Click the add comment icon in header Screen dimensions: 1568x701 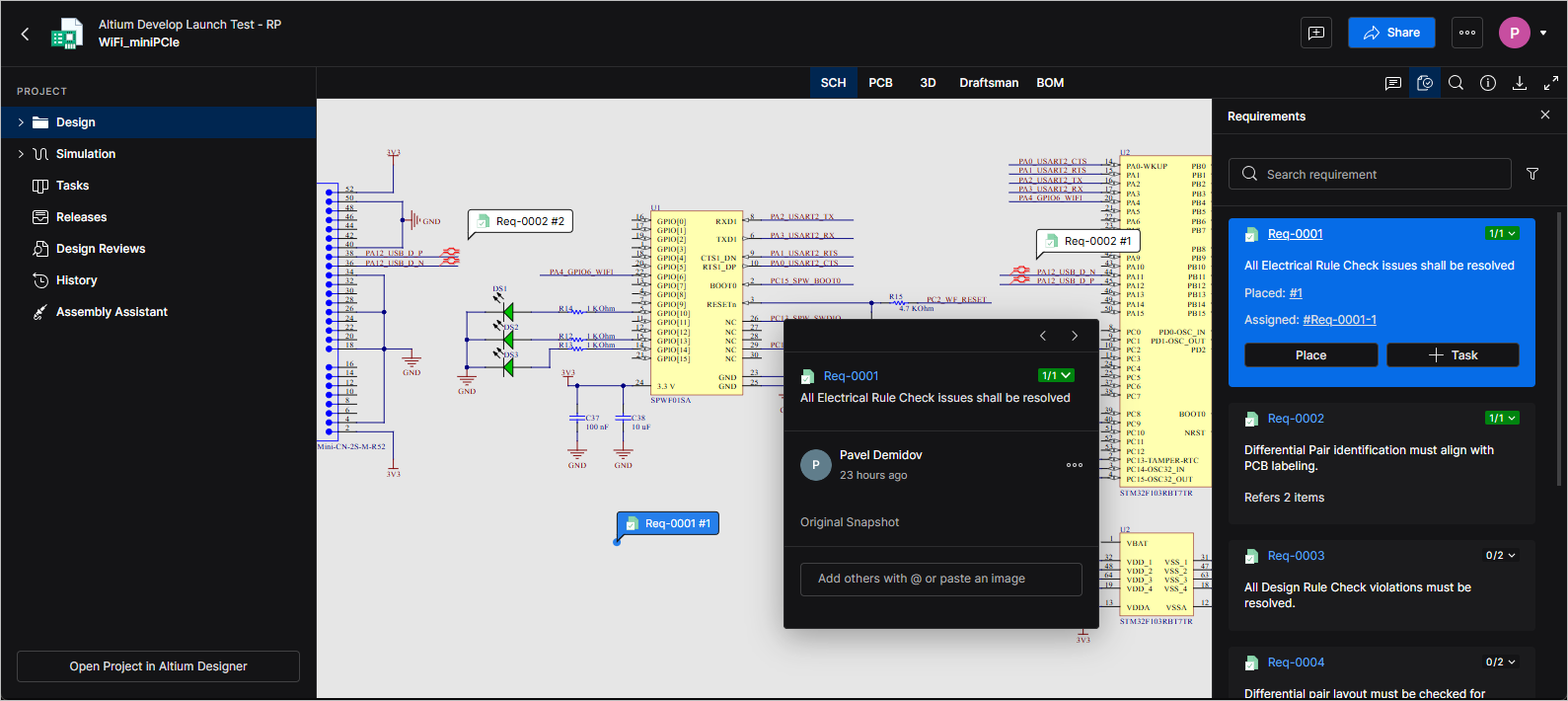[1315, 33]
